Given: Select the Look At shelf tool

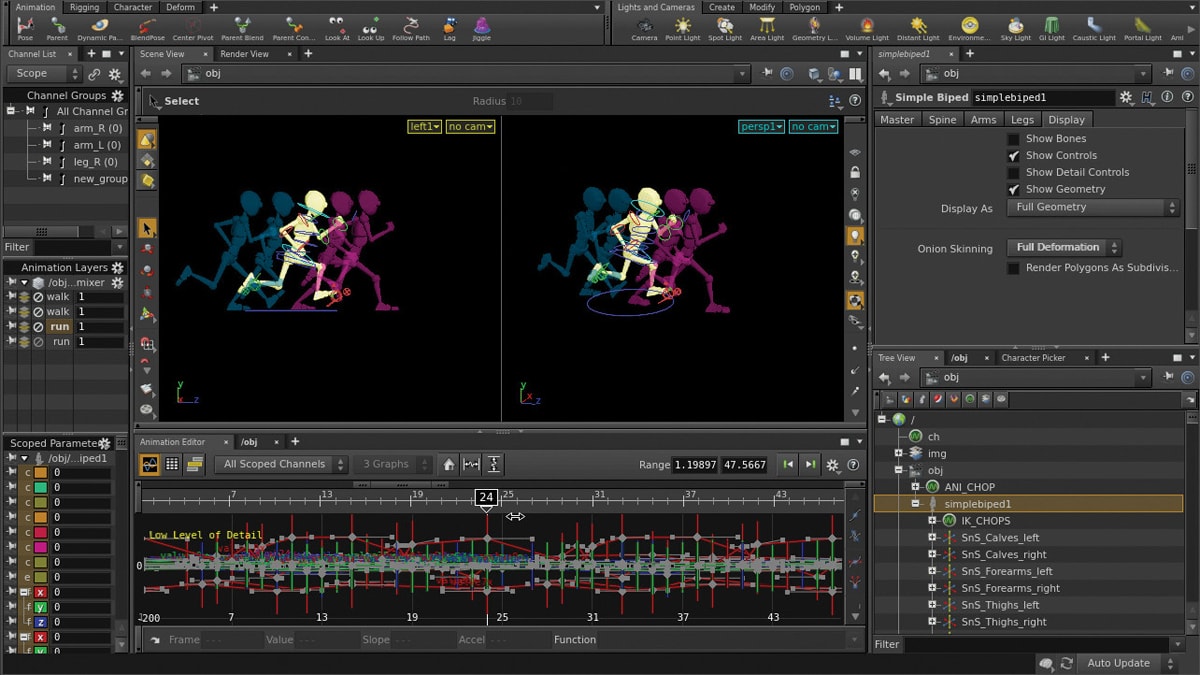Looking at the screenshot, I should pyautogui.click(x=337, y=25).
